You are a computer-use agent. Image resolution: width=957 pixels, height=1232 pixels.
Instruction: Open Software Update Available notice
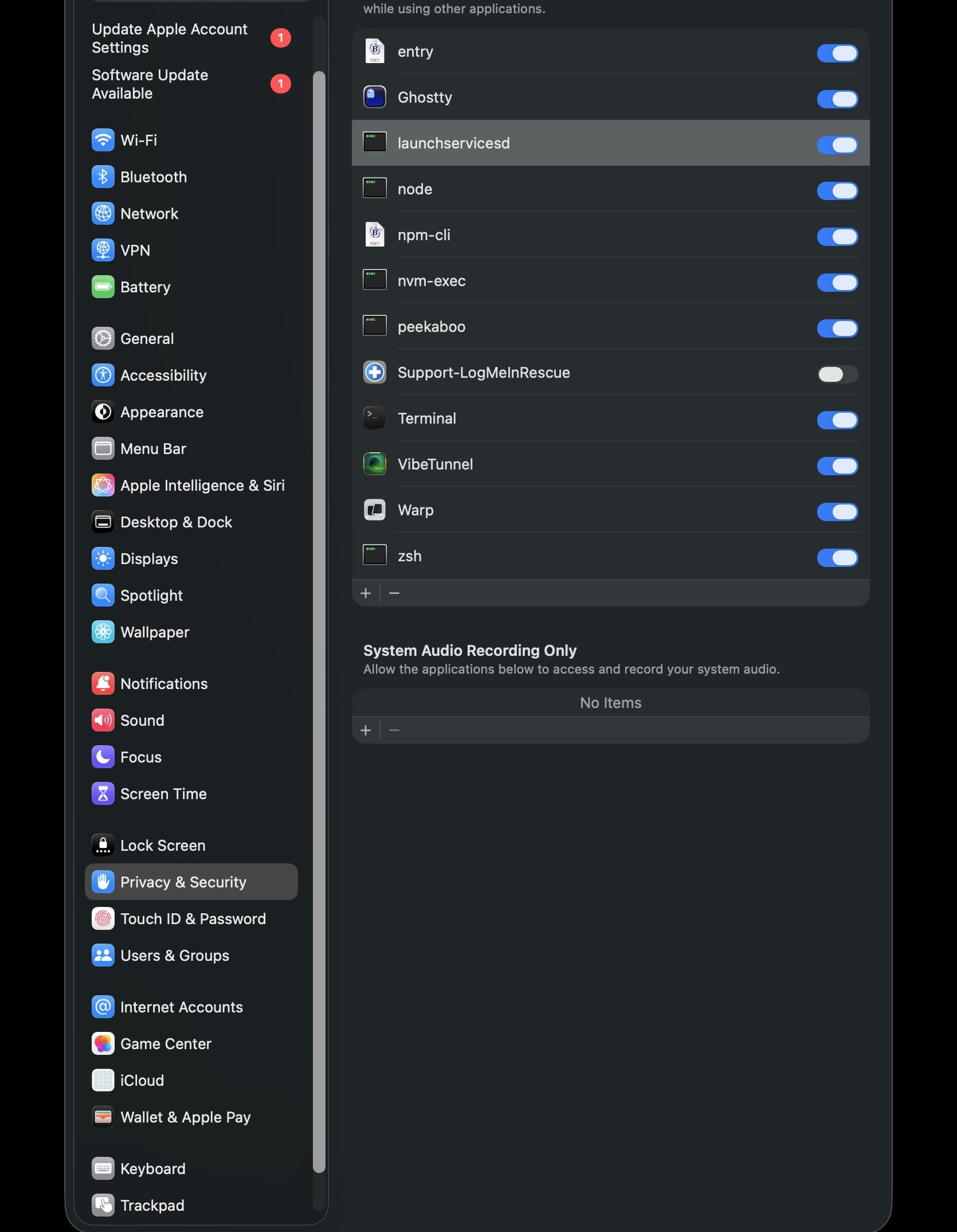[x=150, y=84]
